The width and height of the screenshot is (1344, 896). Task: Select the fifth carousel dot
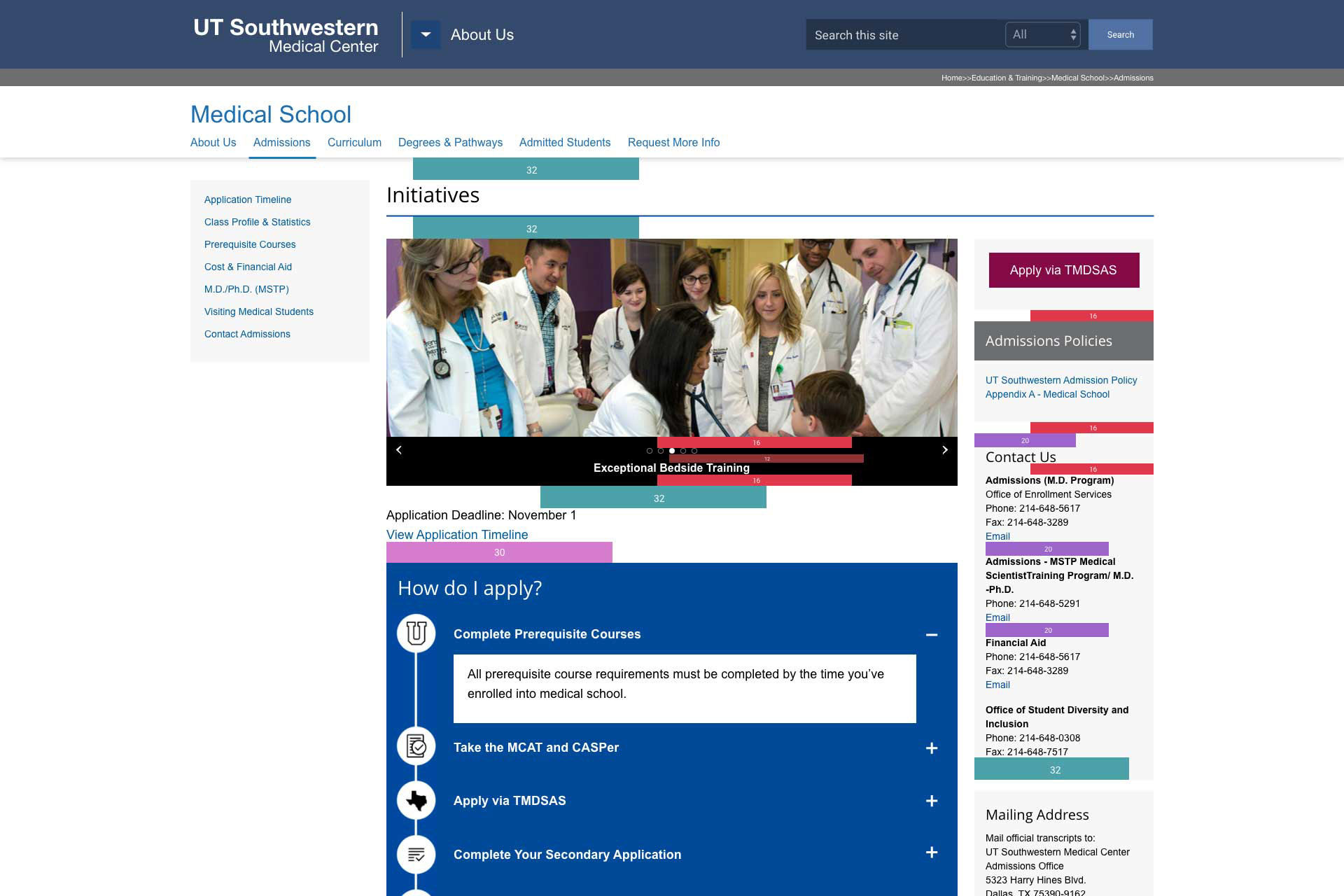(694, 451)
